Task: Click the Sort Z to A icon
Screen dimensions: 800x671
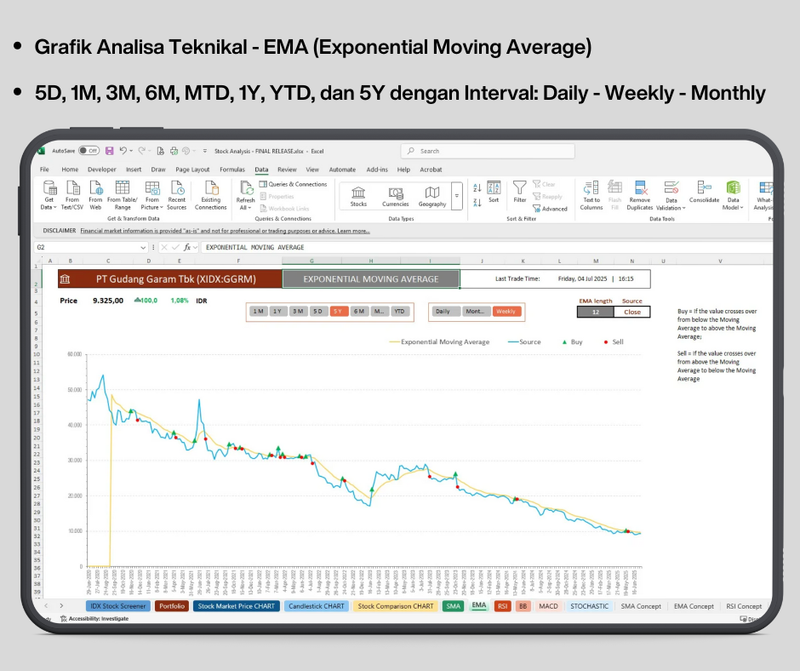Action: tap(477, 203)
